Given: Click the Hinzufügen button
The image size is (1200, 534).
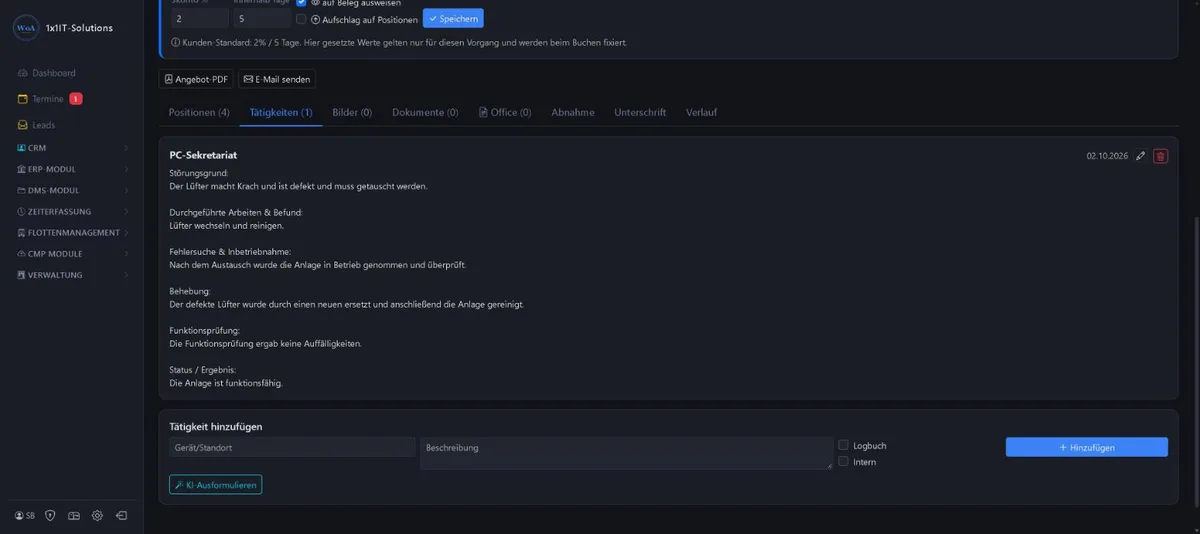Looking at the screenshot, I should click(1087, 447).
